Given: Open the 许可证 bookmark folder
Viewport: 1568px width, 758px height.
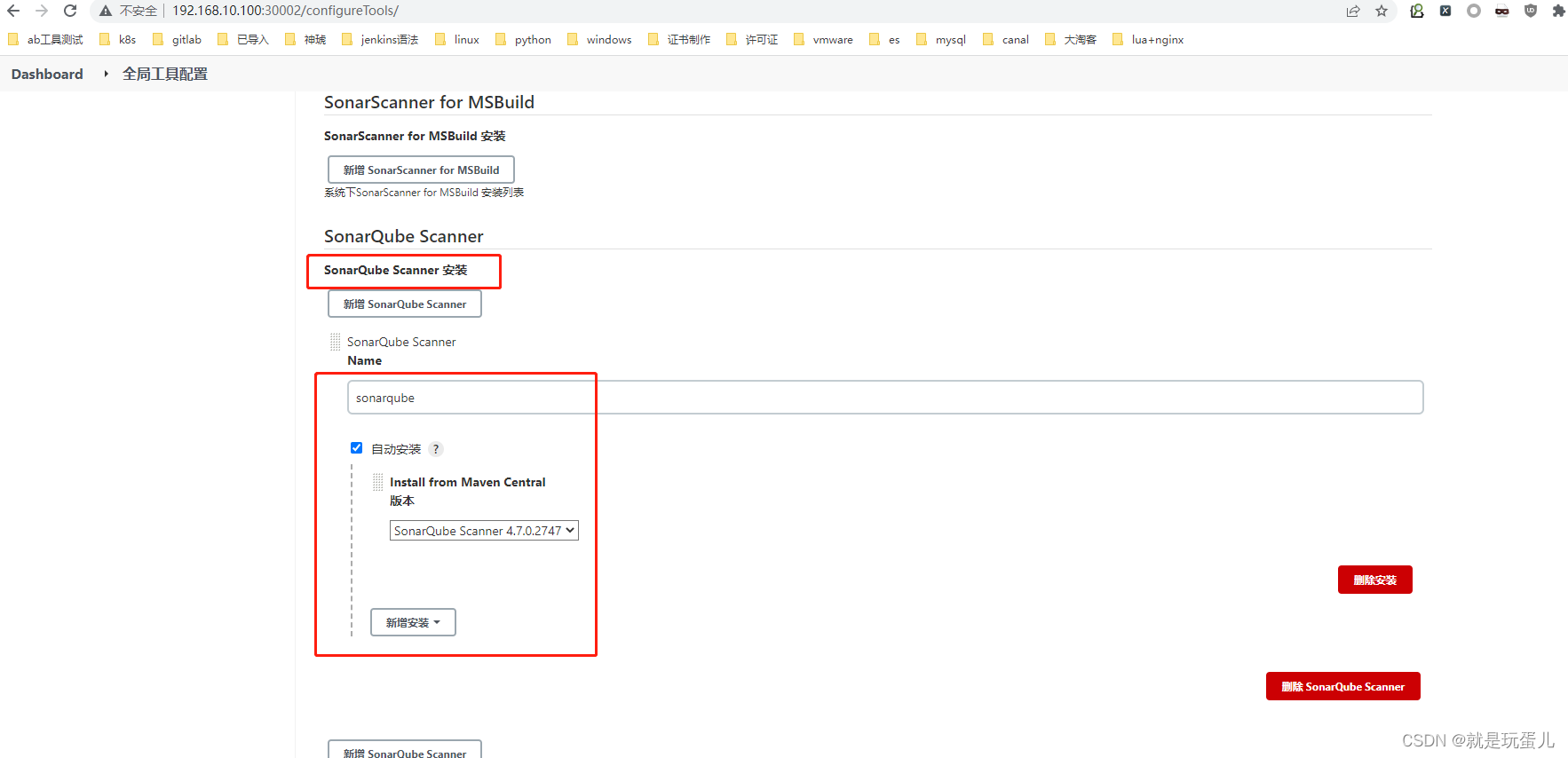Looking at the screenshot, I should (752, 39).
